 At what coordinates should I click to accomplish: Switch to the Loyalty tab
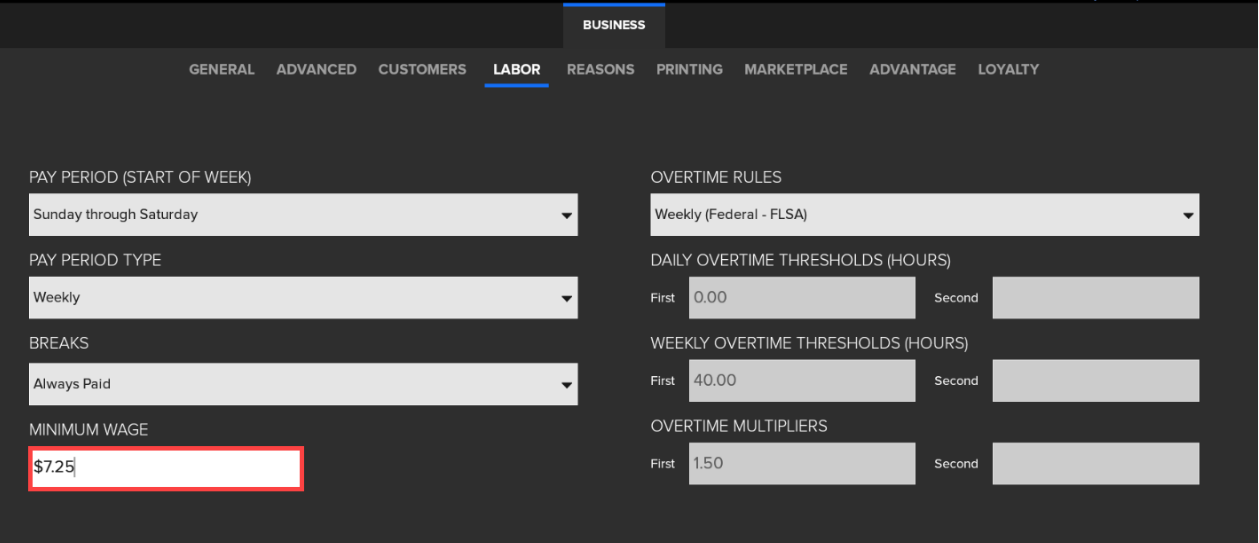click(x=1008, y=69)
